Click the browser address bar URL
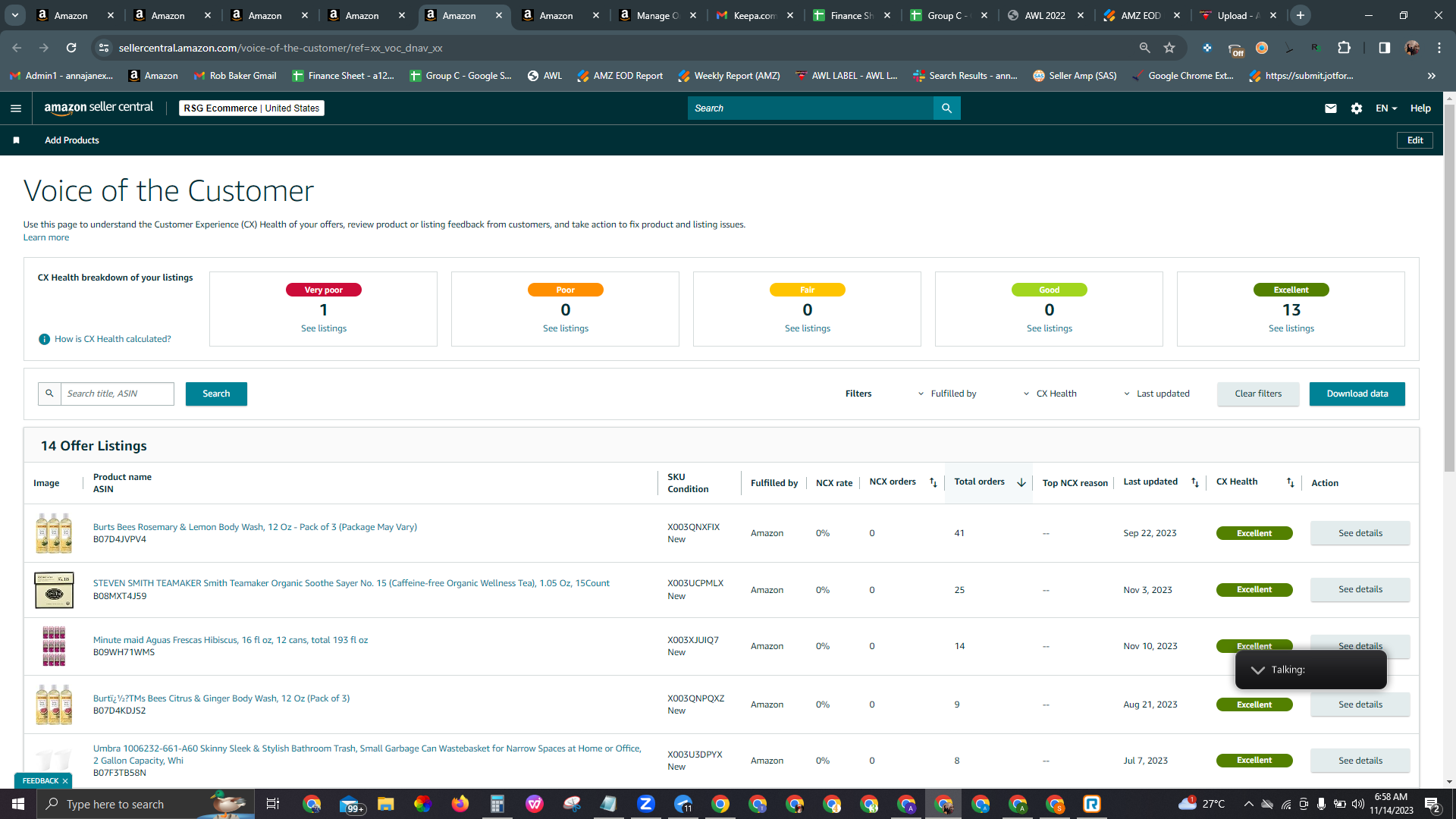Screen dimensions: 1456x819 [281, 48]
